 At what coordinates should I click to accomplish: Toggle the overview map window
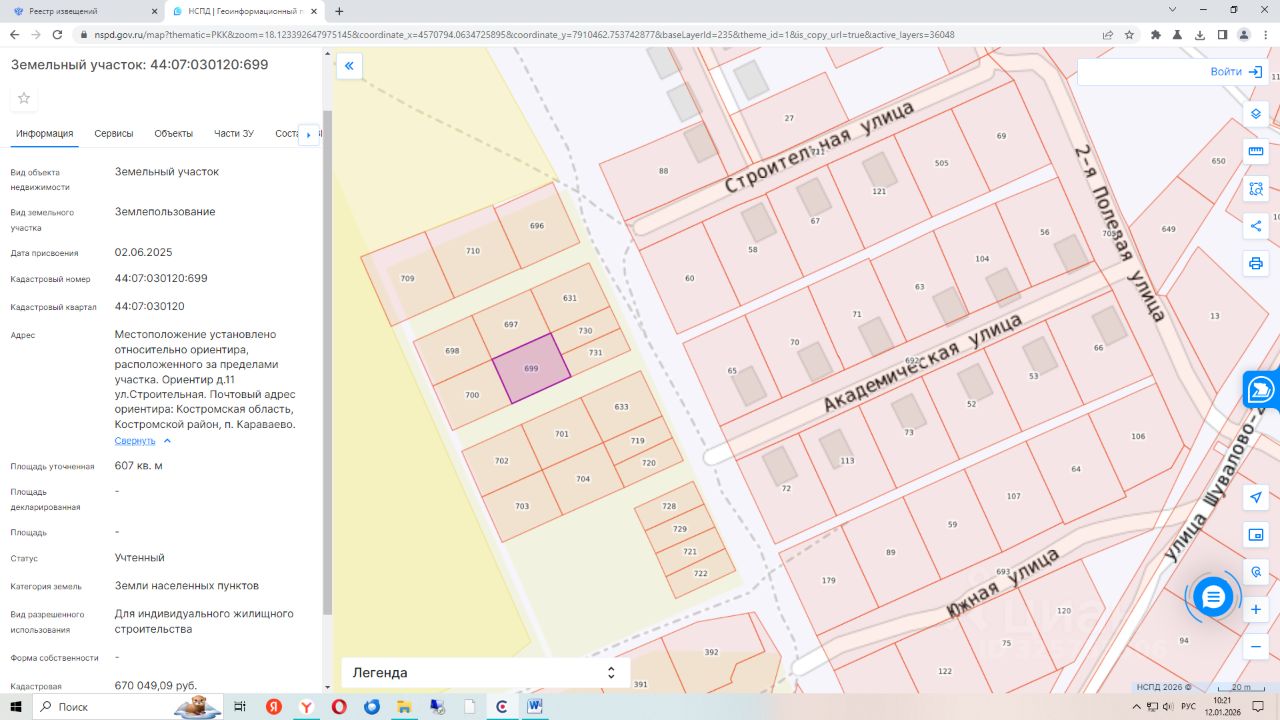tap(1256, 535)
